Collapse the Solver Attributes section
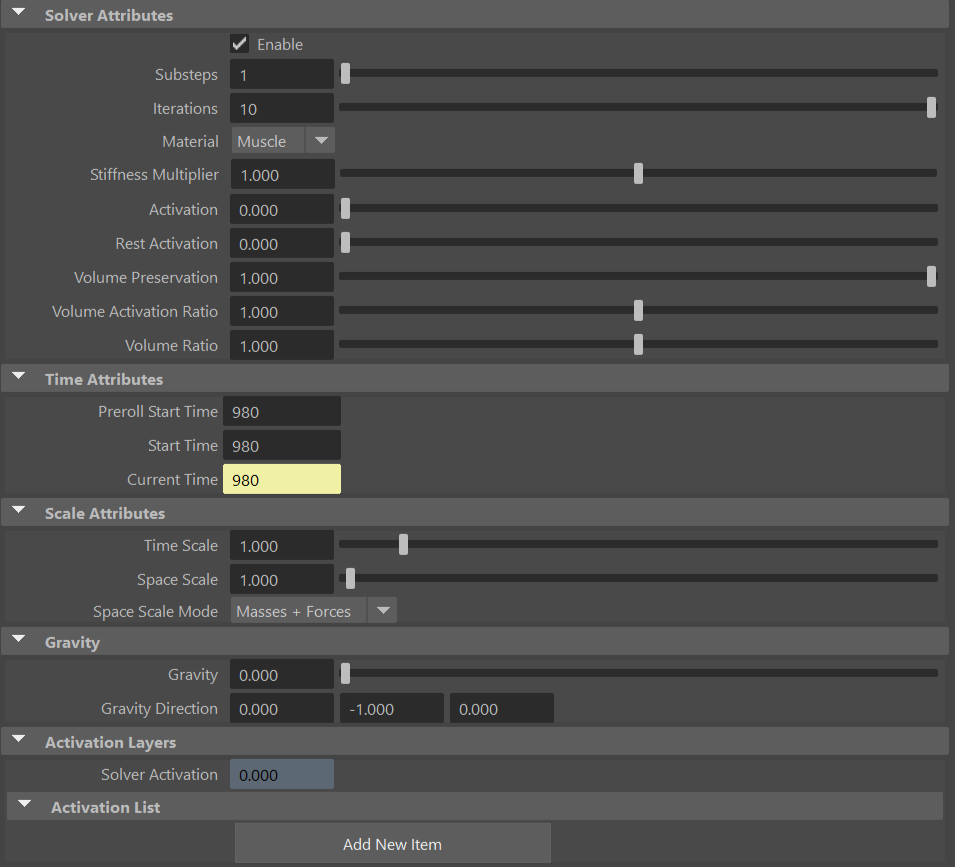The height and width of the screenshot is (867, 955). click(x=20, y=14)
